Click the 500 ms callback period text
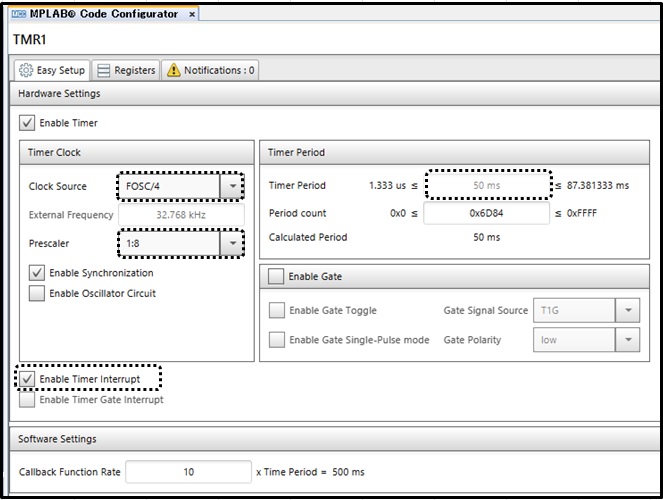 tap(348, 472)
